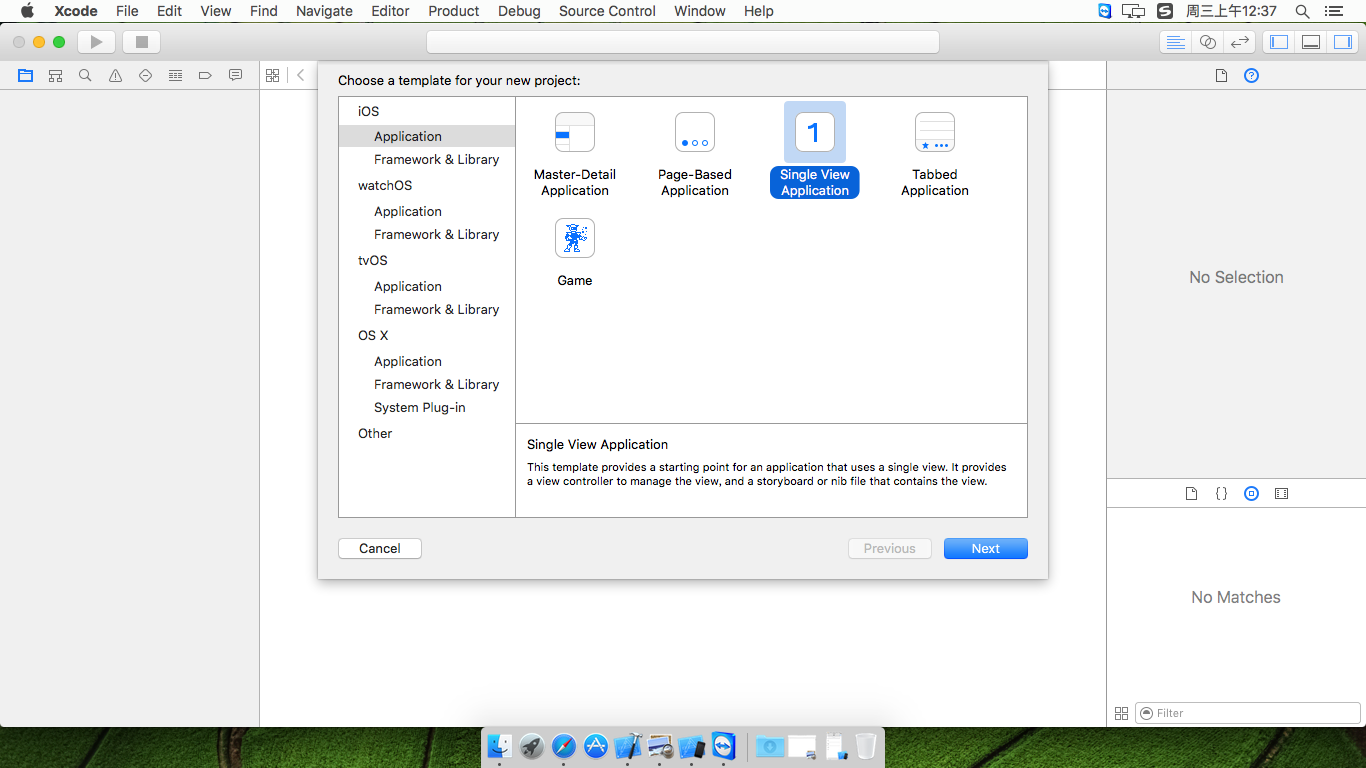The image size is (1366, 768).
Task: Toggle the Utilities pane visibility
Action: click(x=1342, y=42)
